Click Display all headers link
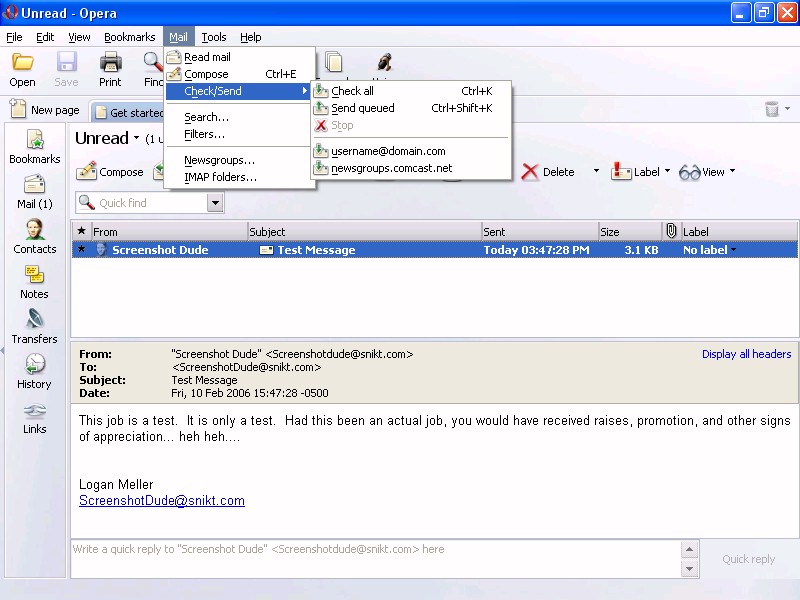The height and width of the screenshot is (600, 800). tap(746, 354)
